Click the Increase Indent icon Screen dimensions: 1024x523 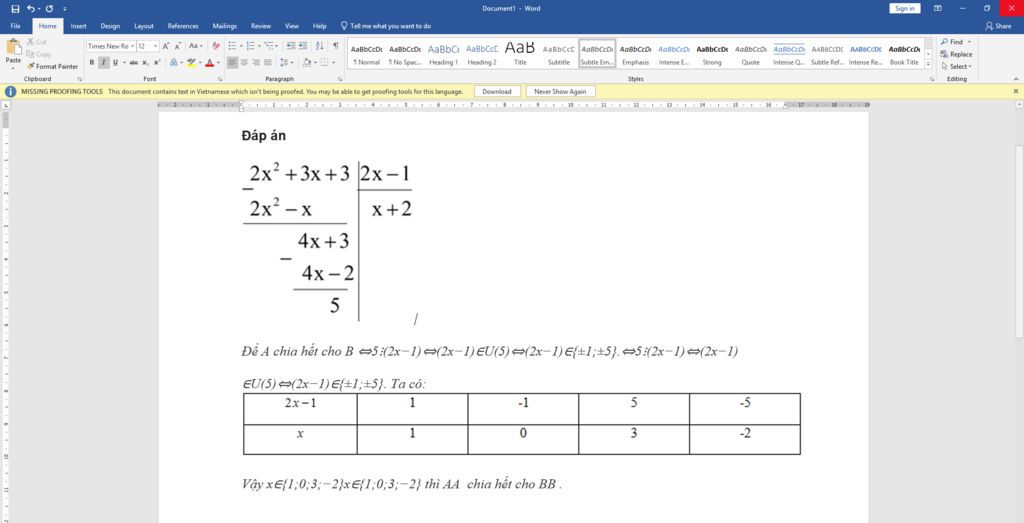(x=303, y=46)
